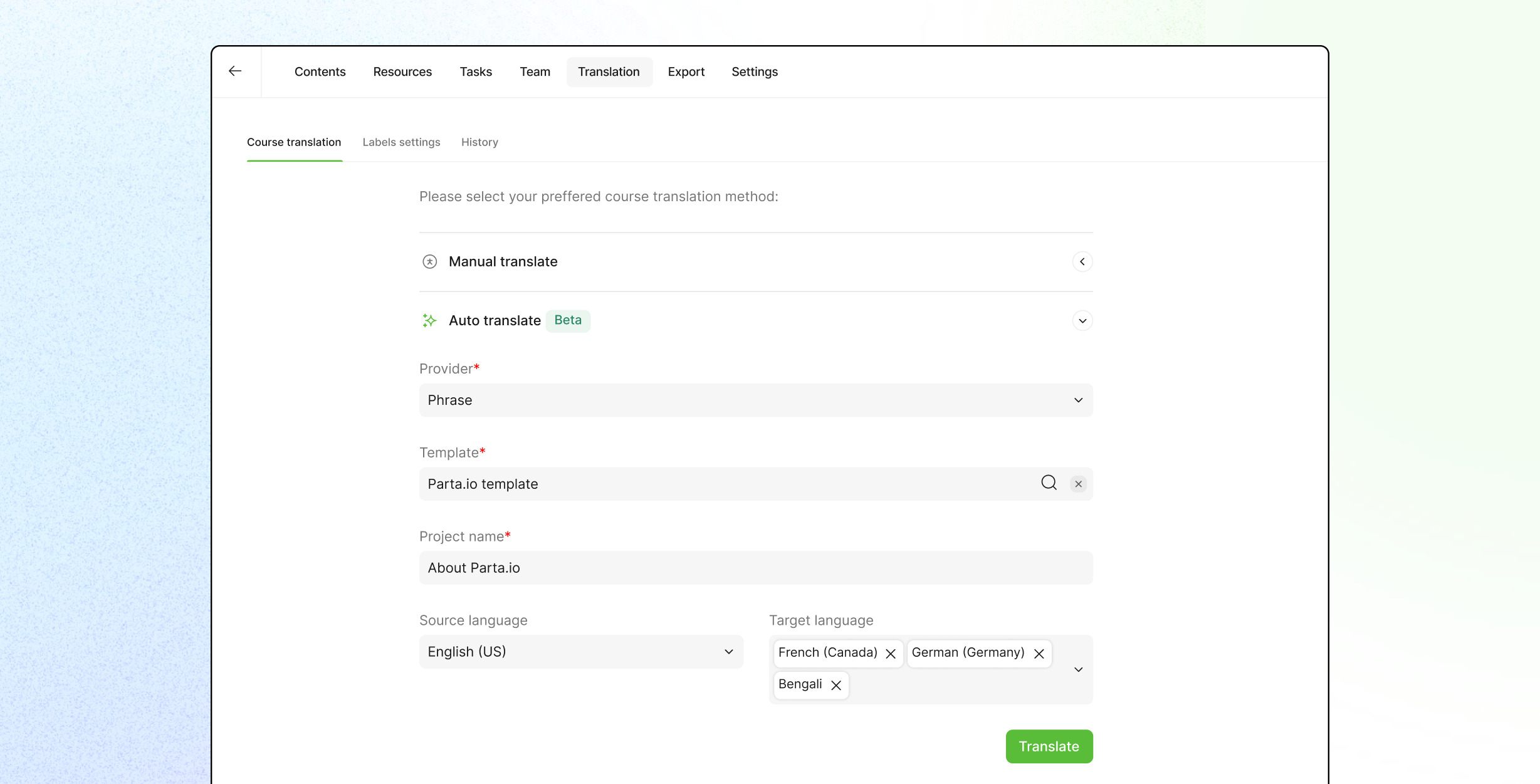Click the Template search magnifier icon
1540x784 pixels.
pos(1049,483)
